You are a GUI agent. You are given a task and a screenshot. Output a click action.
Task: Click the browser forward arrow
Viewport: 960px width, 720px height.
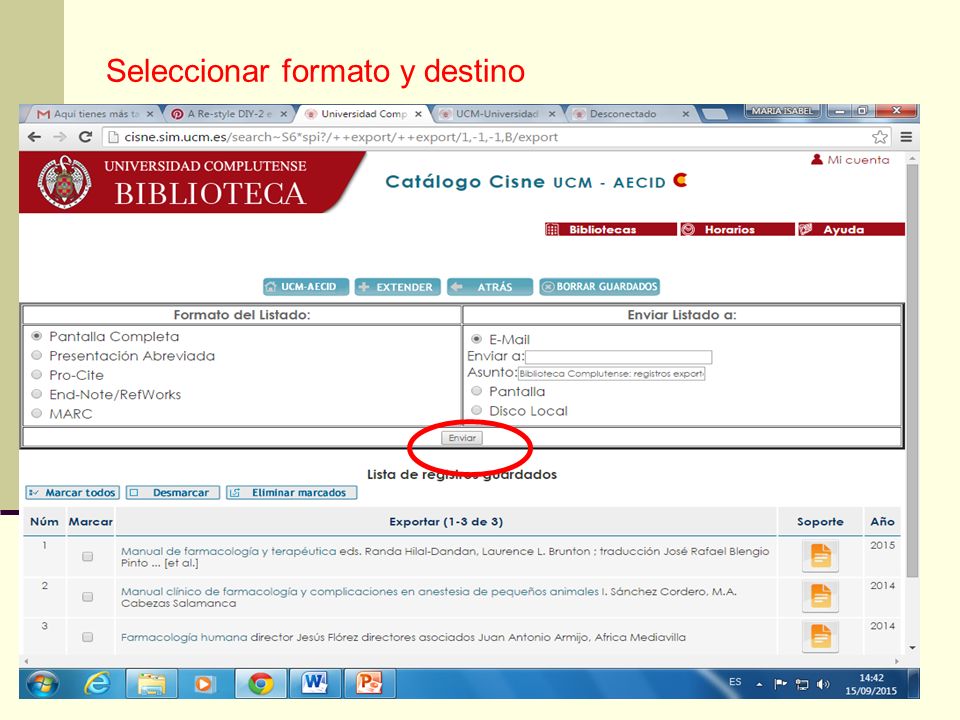[x=59, y=137]
